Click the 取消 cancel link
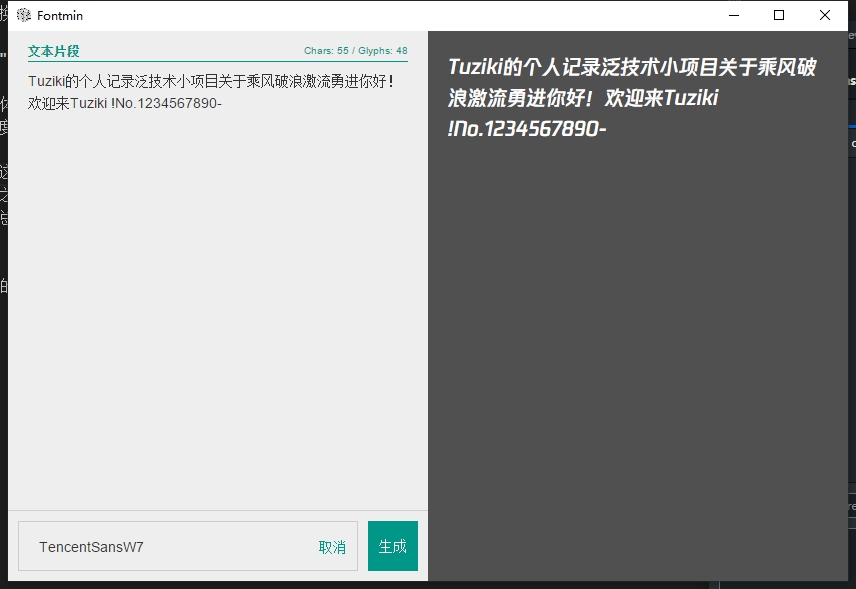Image resolution: width=856 pixels, height=589 pixels. pyautogui.click(x=332, y=547)
